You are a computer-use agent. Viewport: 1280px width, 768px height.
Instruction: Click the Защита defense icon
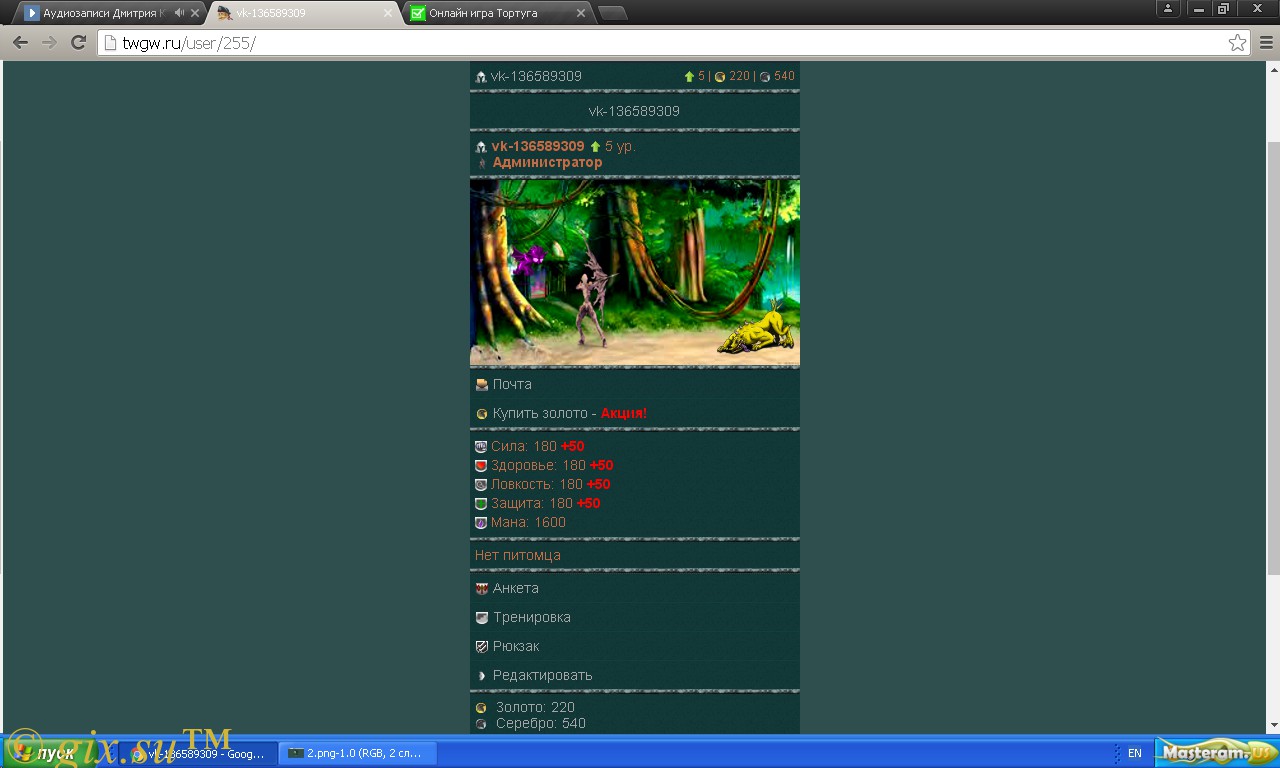point(481,504)
